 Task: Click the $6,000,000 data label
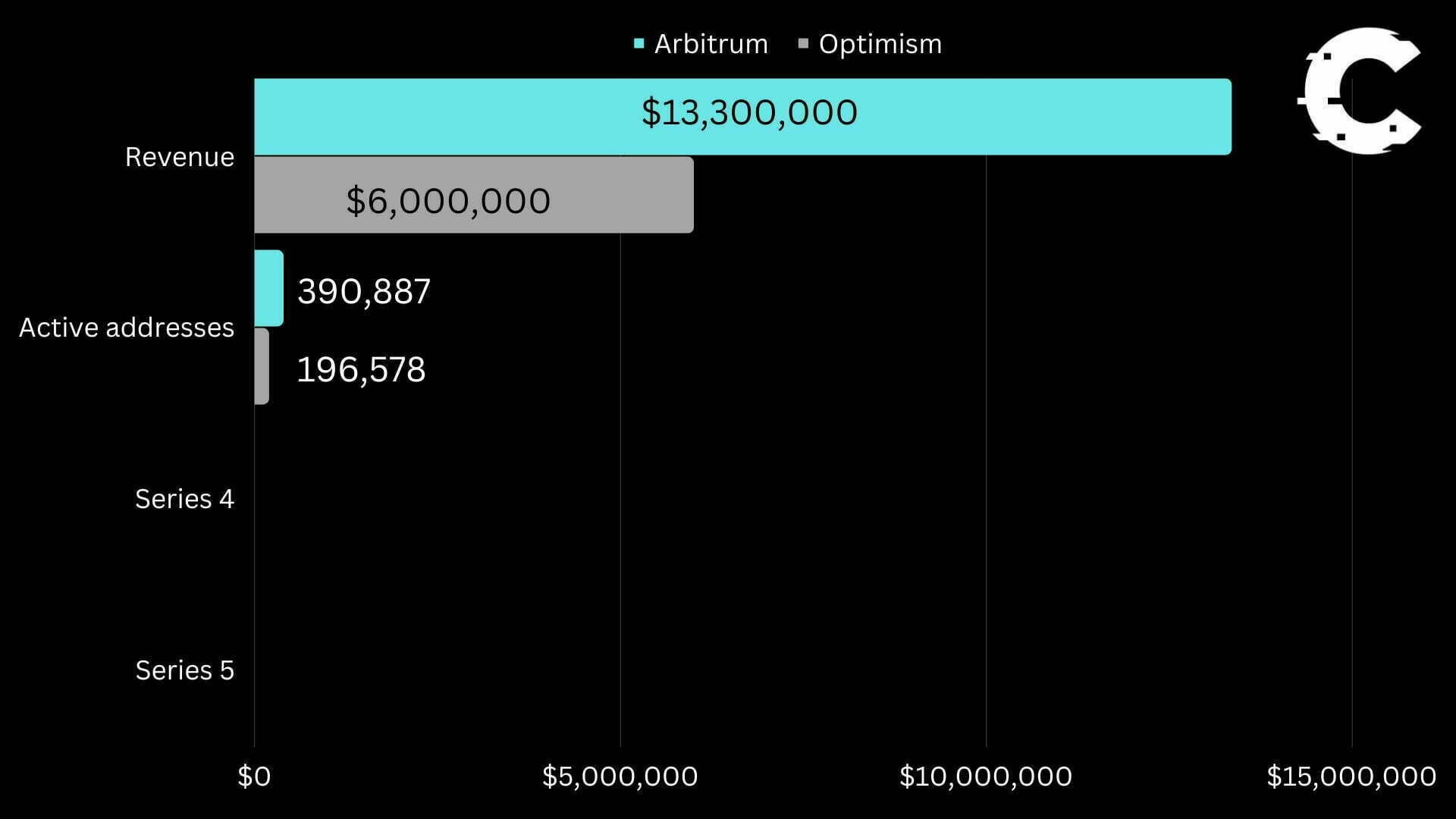[x=448, y=202]
